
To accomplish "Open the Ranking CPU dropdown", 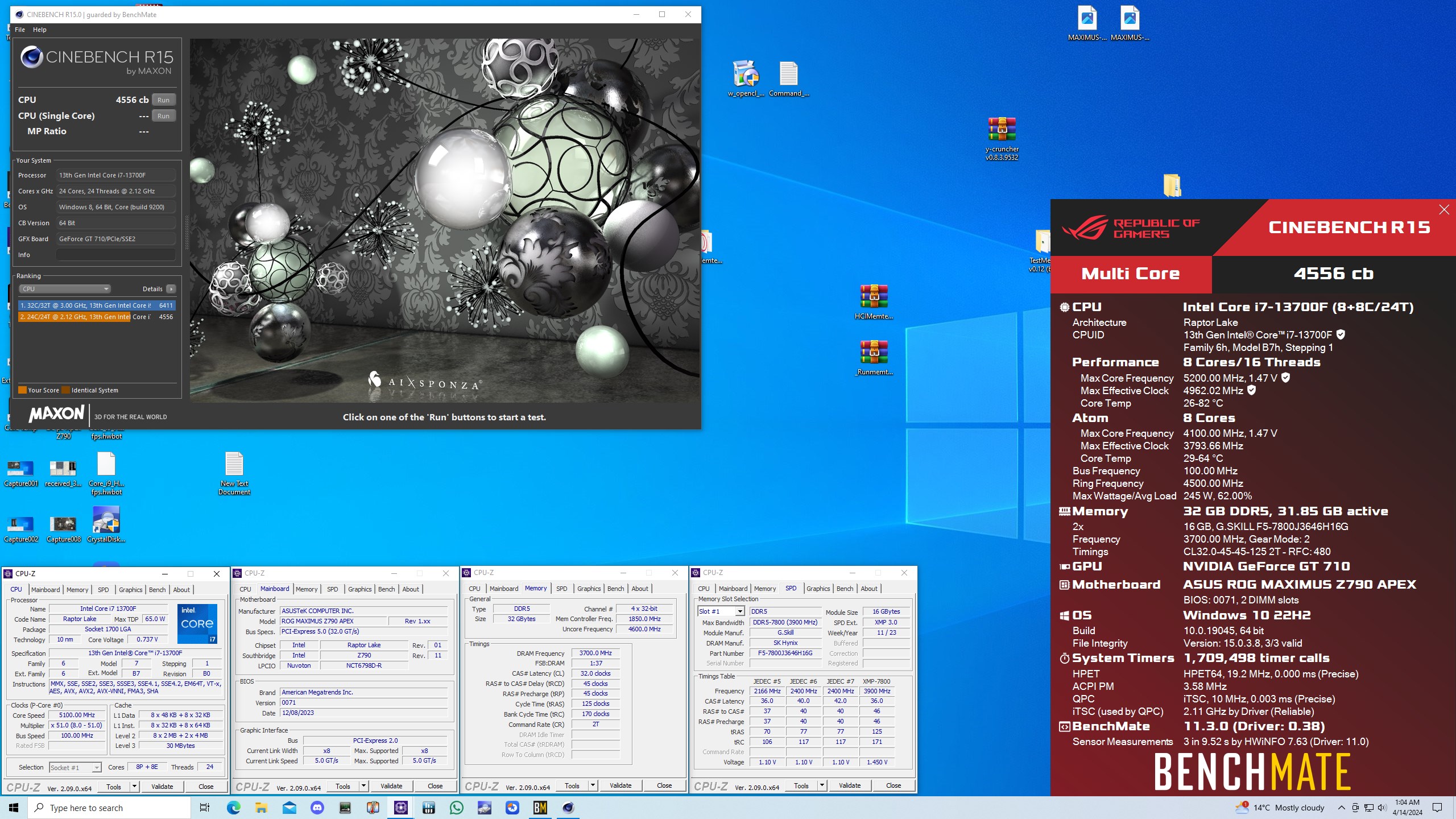I will 64,289.
